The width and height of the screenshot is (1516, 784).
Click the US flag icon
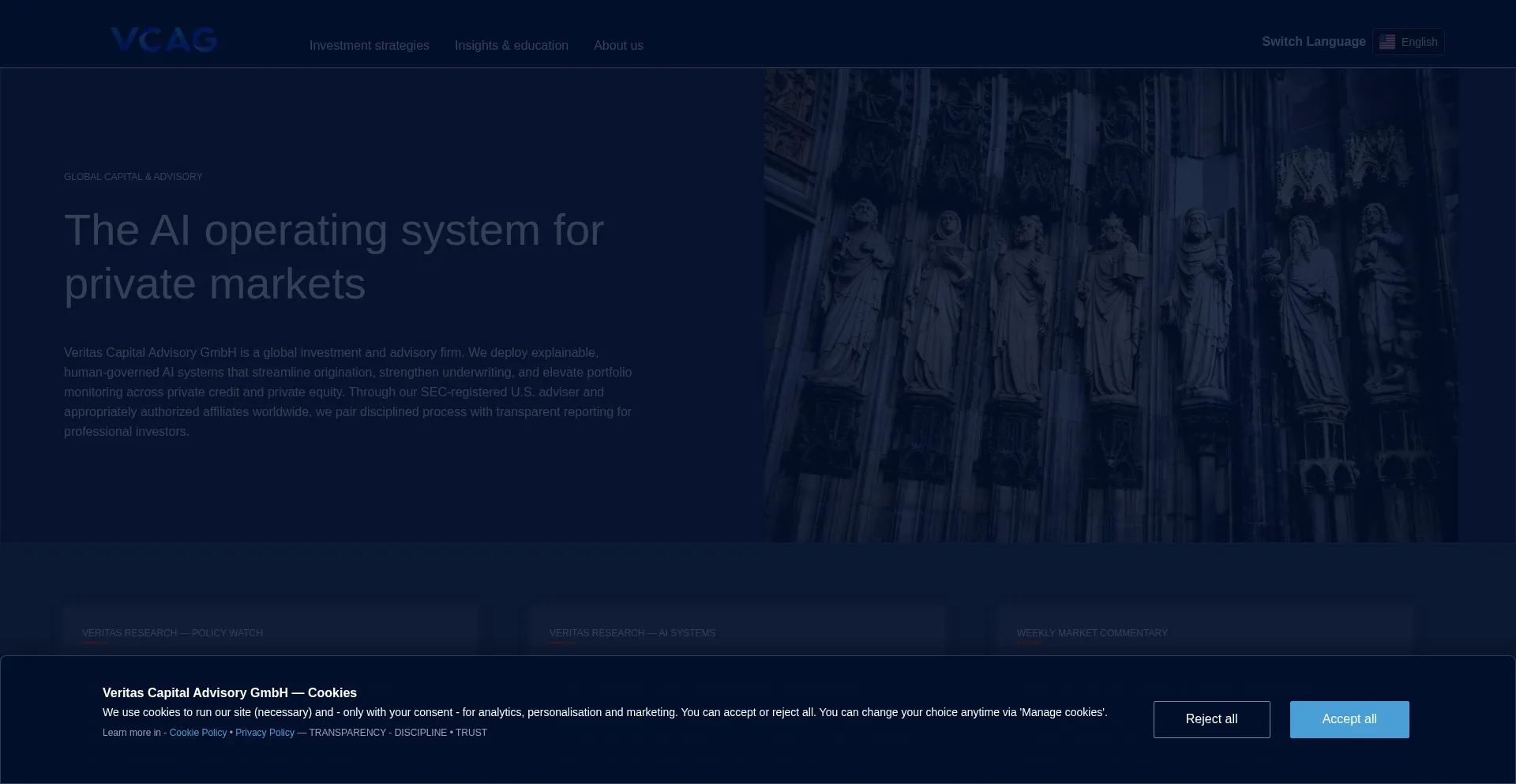[1387, 41]
